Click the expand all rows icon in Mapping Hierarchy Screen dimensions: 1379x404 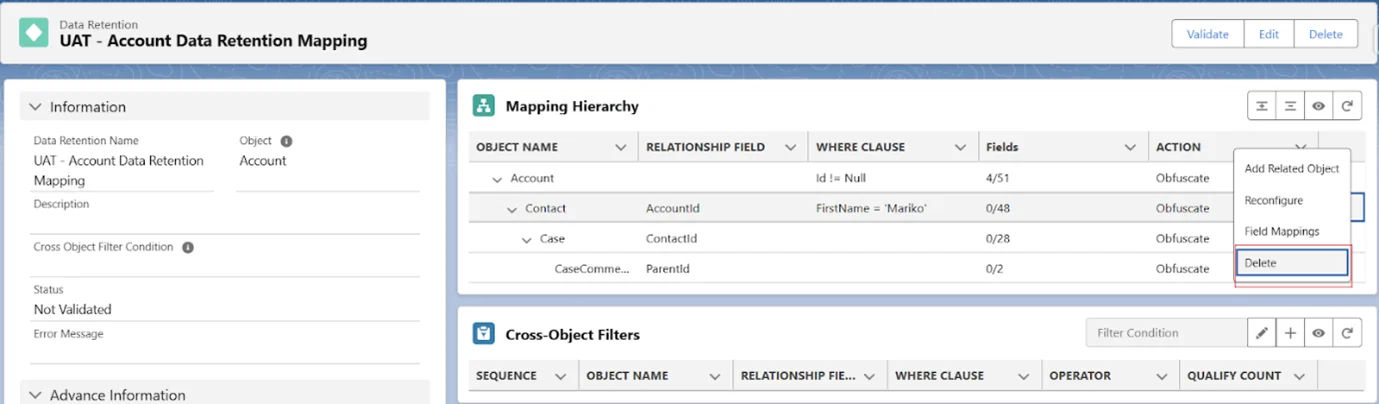pyautogui.click(x=1262, y=106)
